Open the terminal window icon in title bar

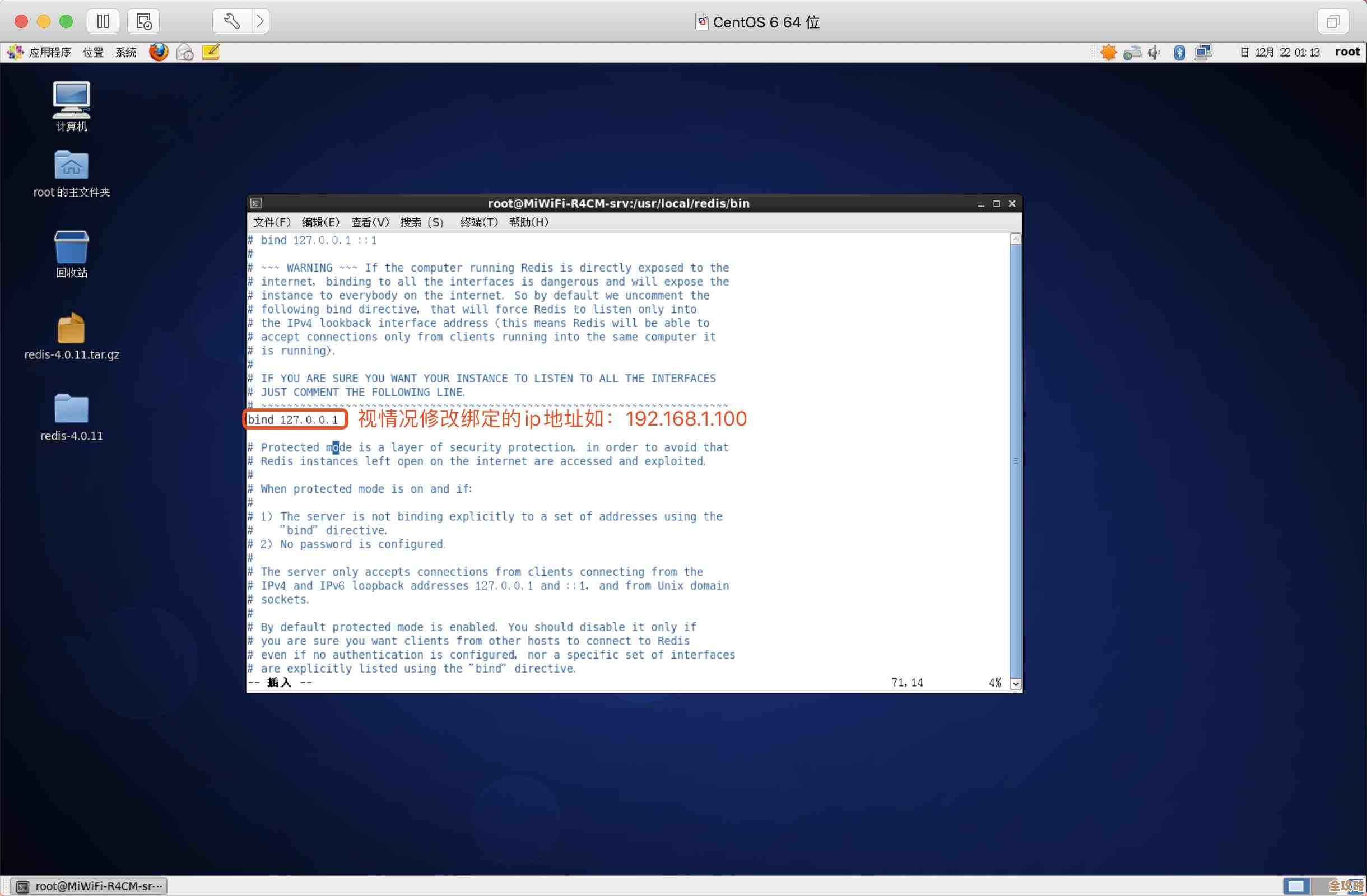click(x=256, y=203)
